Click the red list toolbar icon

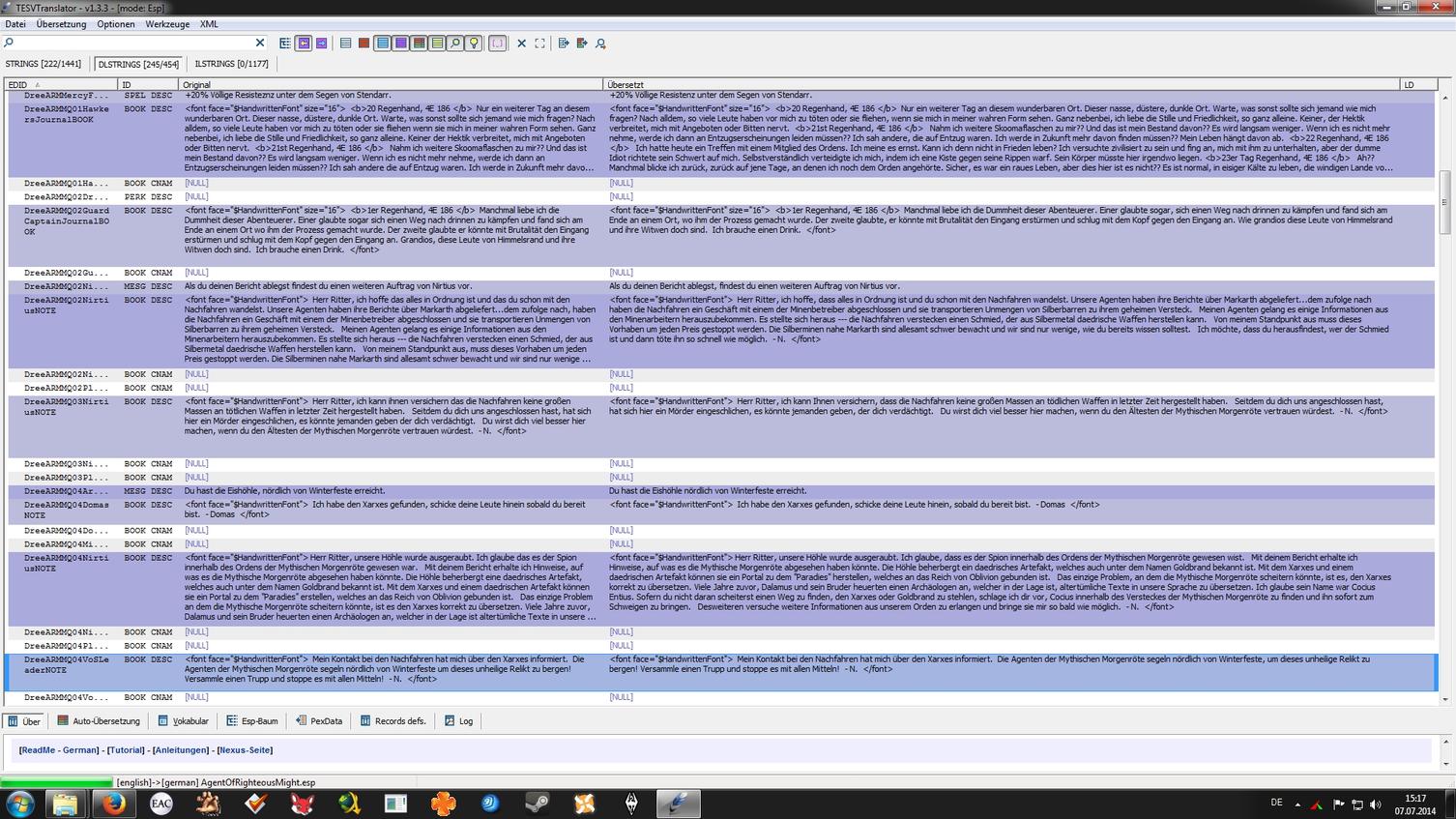coord(364,44)
